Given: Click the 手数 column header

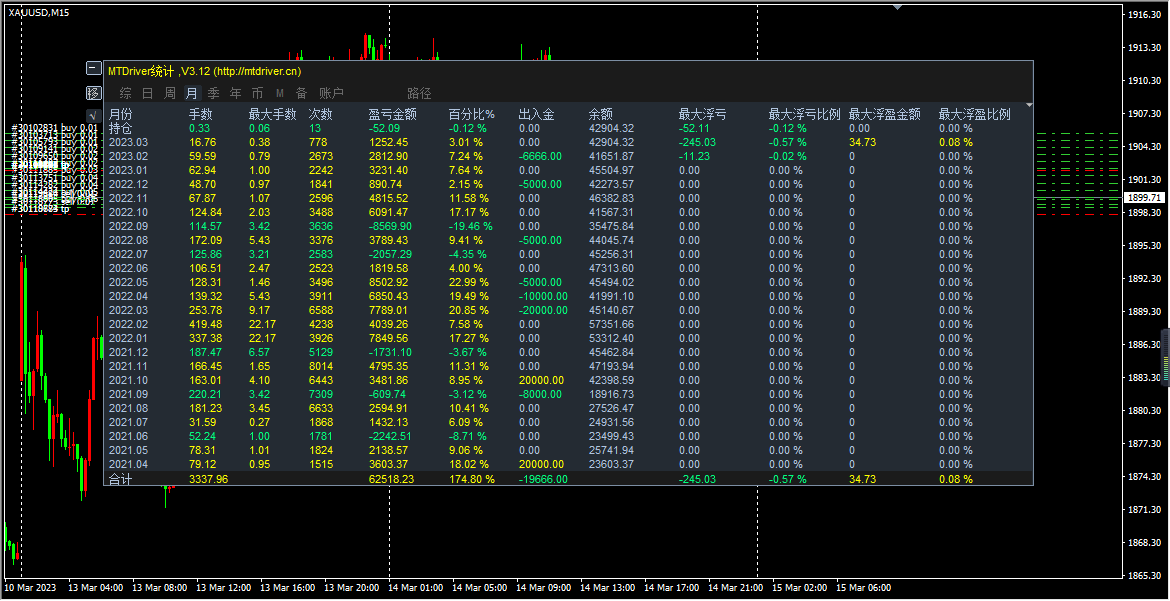Looking at the screenshot, I should click(x=201, y=115).
